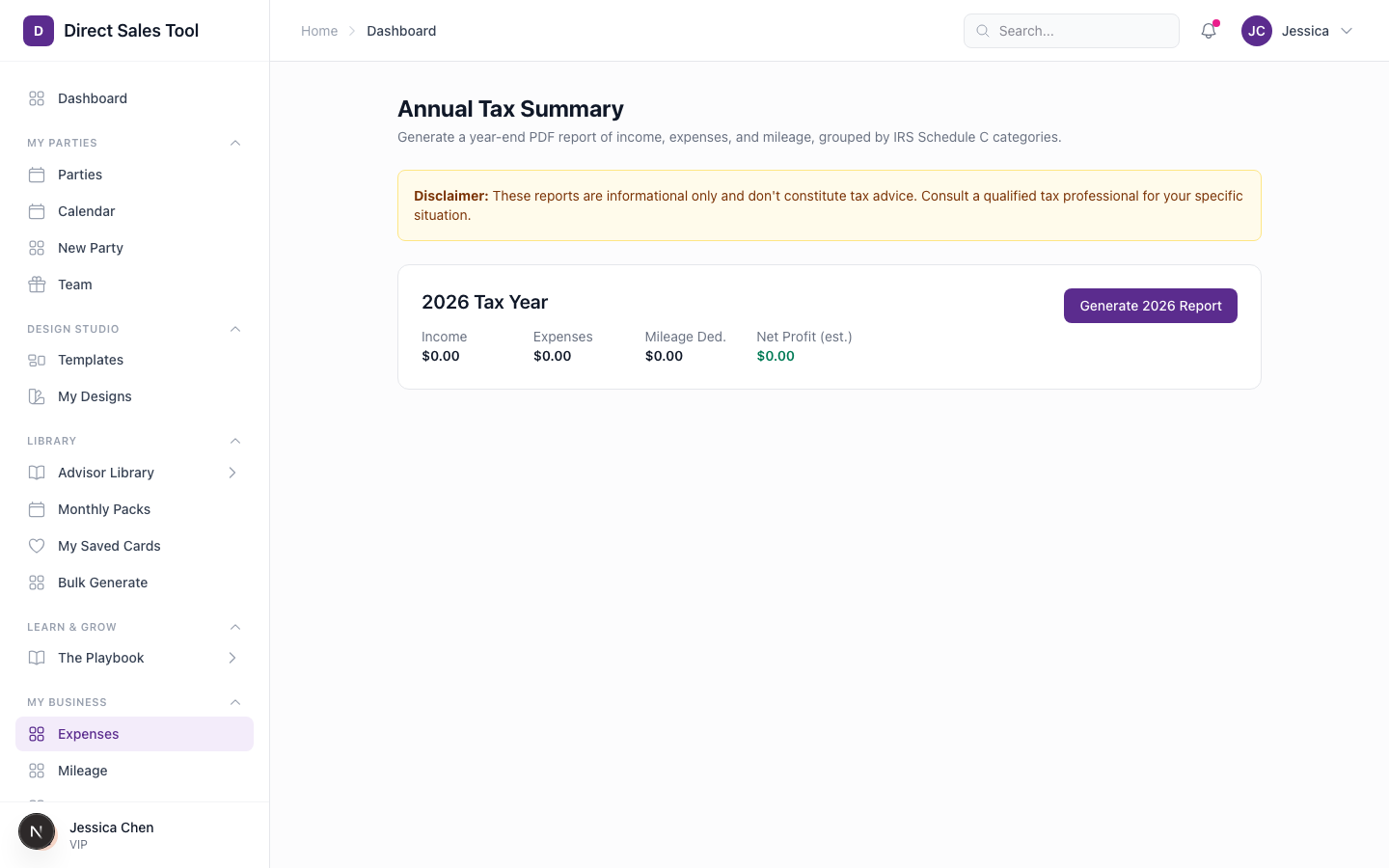
Task: Click the My Designs icon
Action: 37,396
